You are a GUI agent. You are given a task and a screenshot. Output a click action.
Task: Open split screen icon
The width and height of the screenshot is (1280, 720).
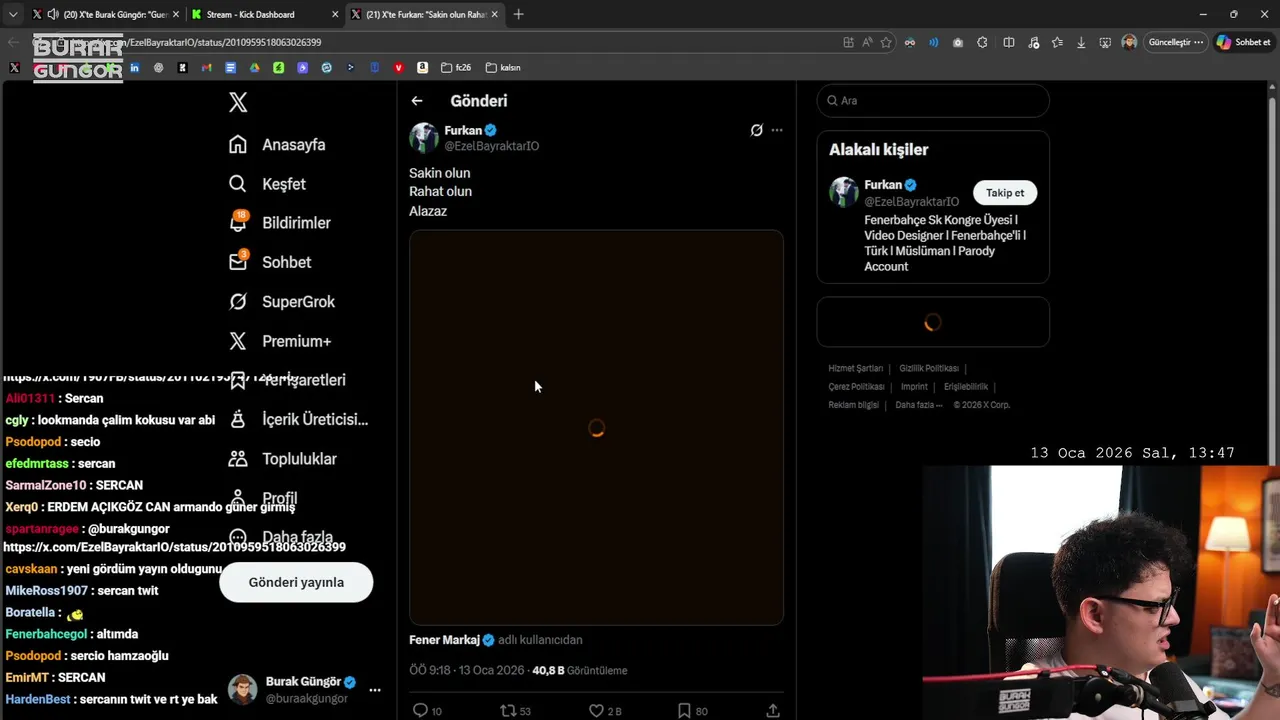(x=1009, y=42)
